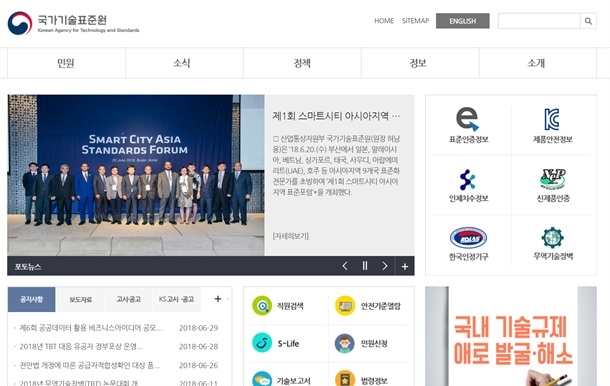Image resolution: width=610 pixels, height=386 pixels.
Task: Select the KS고시·공고 tab
Action: click(176, 299)
